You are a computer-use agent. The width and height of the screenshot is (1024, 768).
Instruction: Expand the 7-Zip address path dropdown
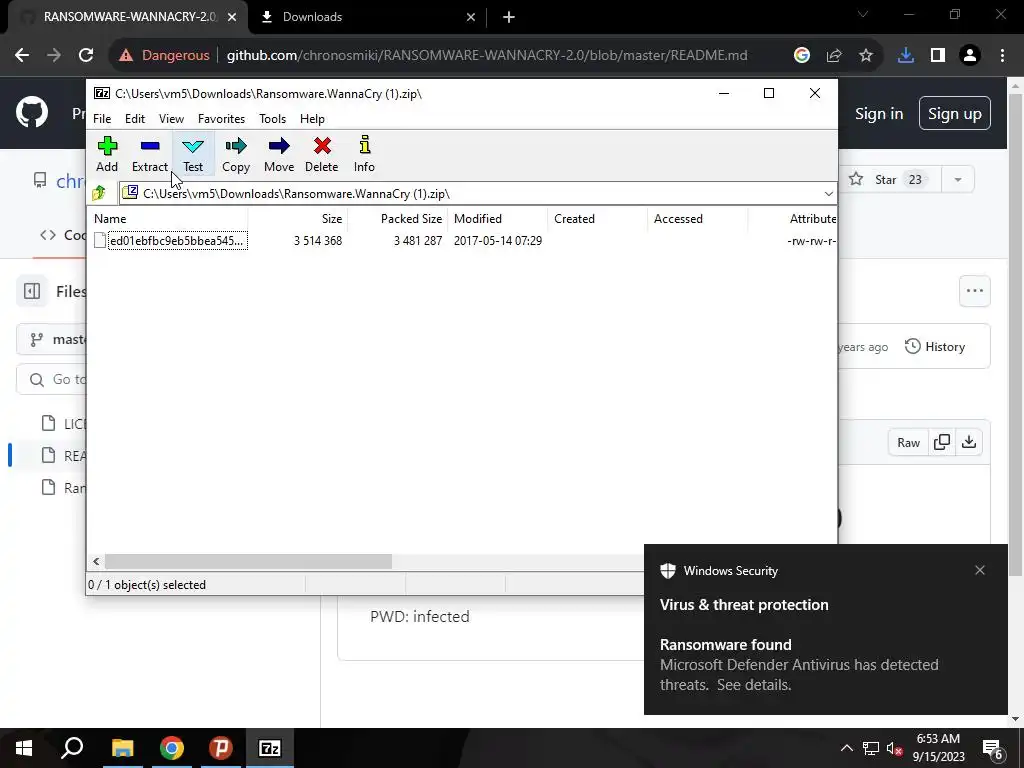[x=828, y=194]
